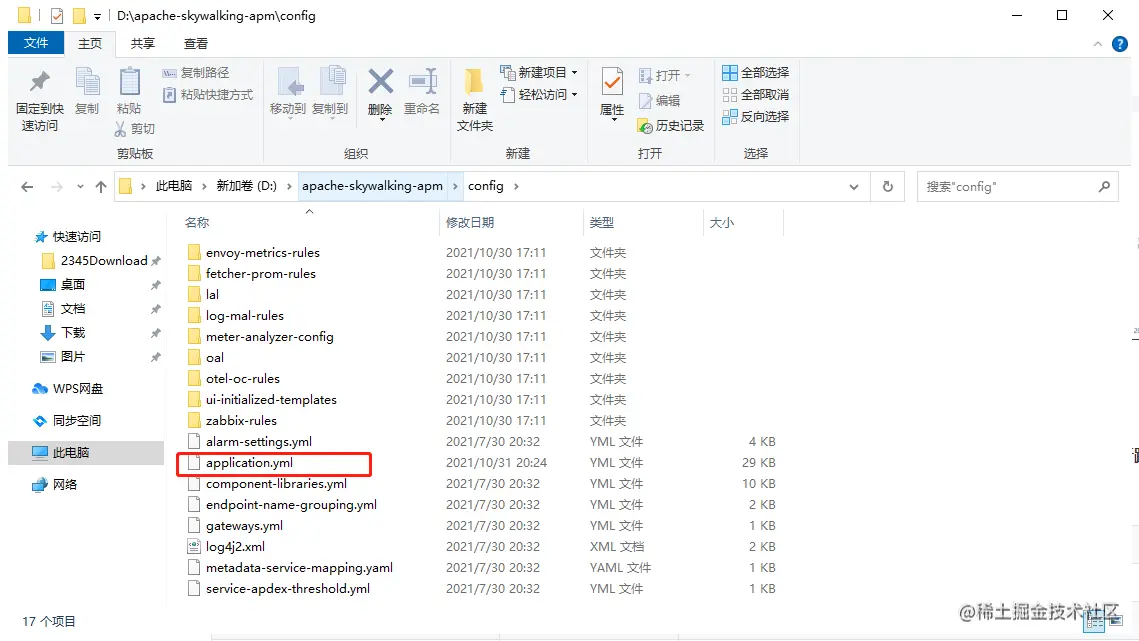Viewport: 1139px width, 641px height.
Task: Select the ui-initialized-templates folder
Action: click(x=271, y=400)
